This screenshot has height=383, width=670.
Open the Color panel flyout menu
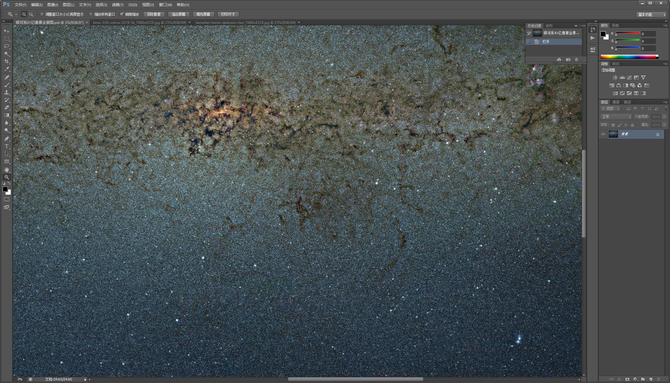coord(666,26)
